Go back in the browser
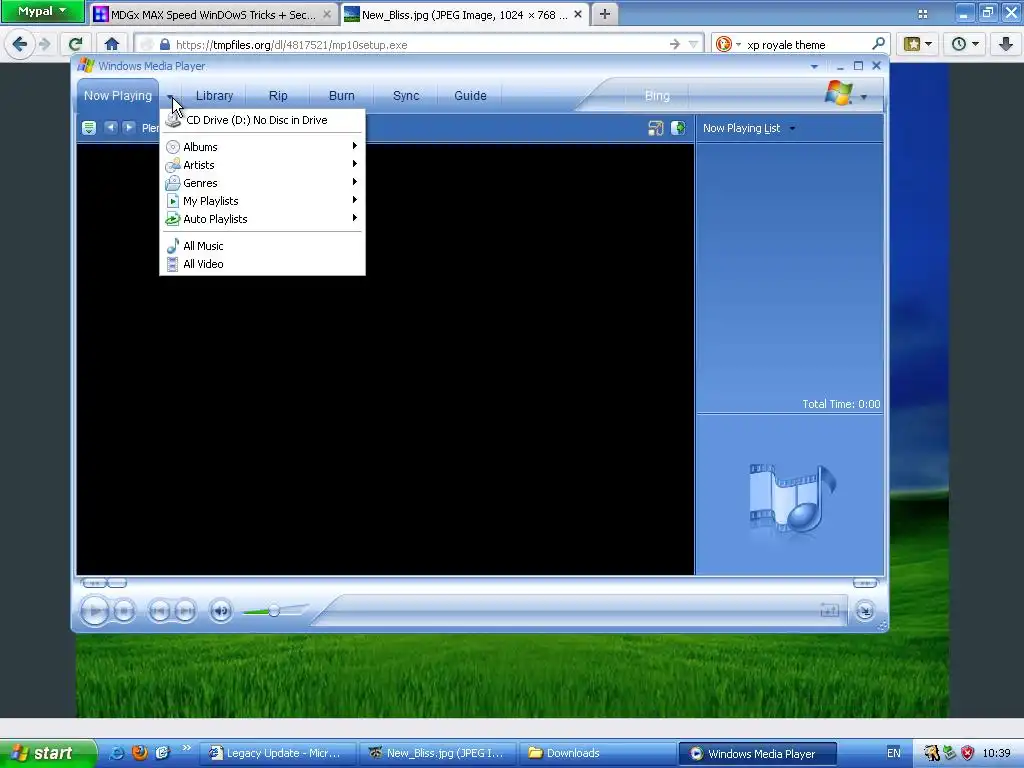Image resolution: width=1024 pixels, height=768 pixels. [x=19, y=44]
